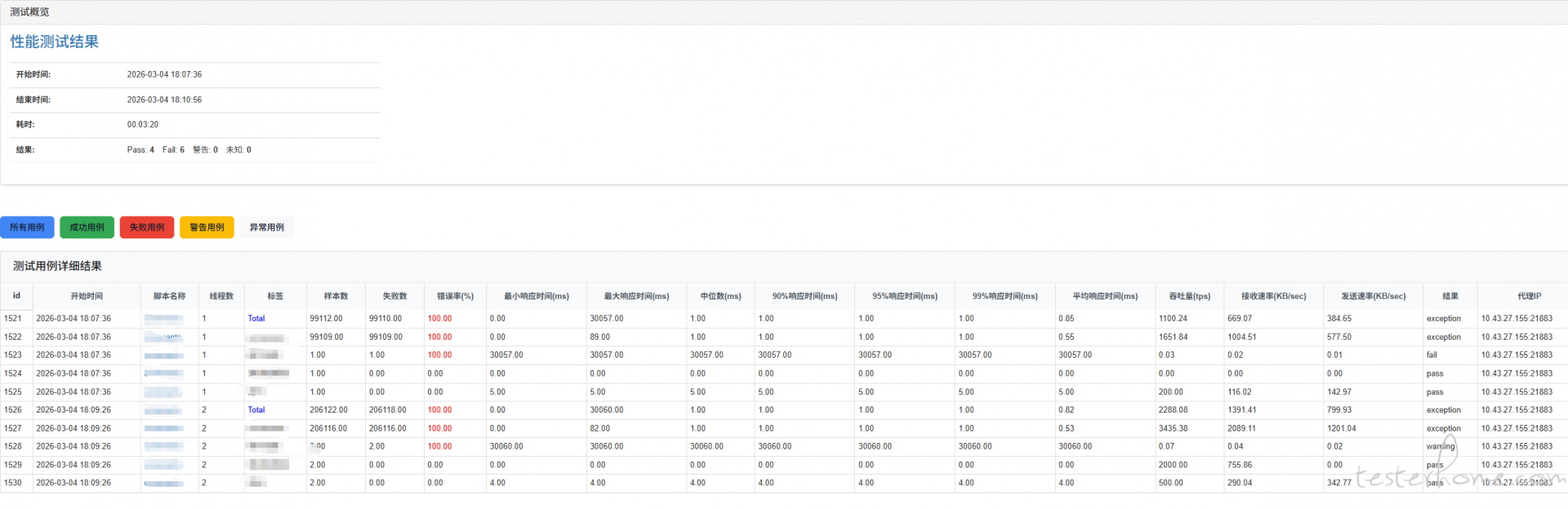1568x509 pixels.
Task: Open the Total link in row 1526
Action: click(x=256, y=410)
